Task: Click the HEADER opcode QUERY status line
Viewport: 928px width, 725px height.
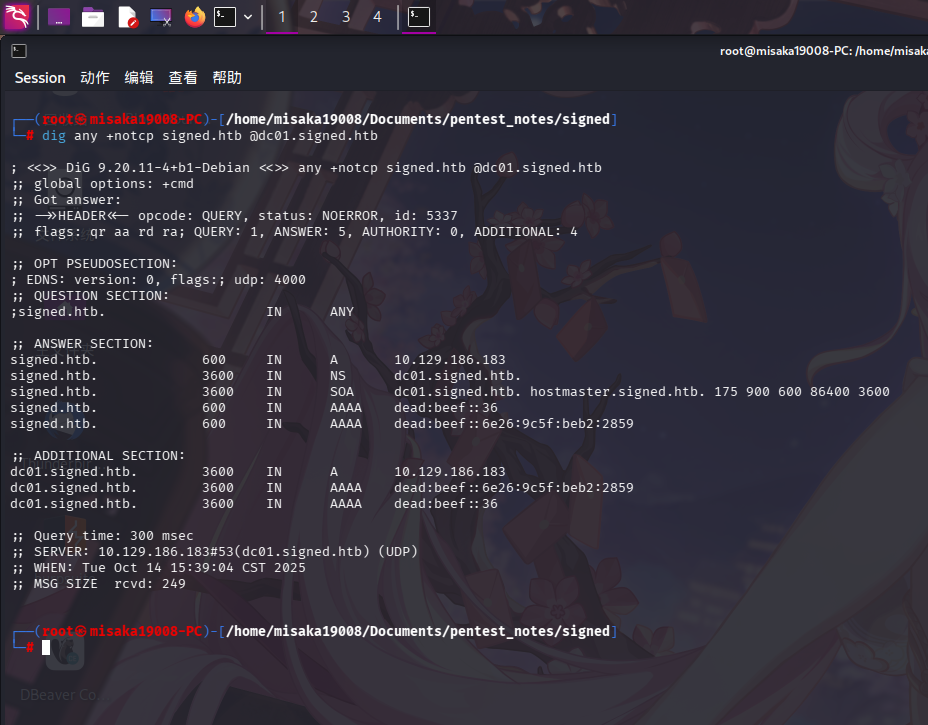Action: (234, 216)
